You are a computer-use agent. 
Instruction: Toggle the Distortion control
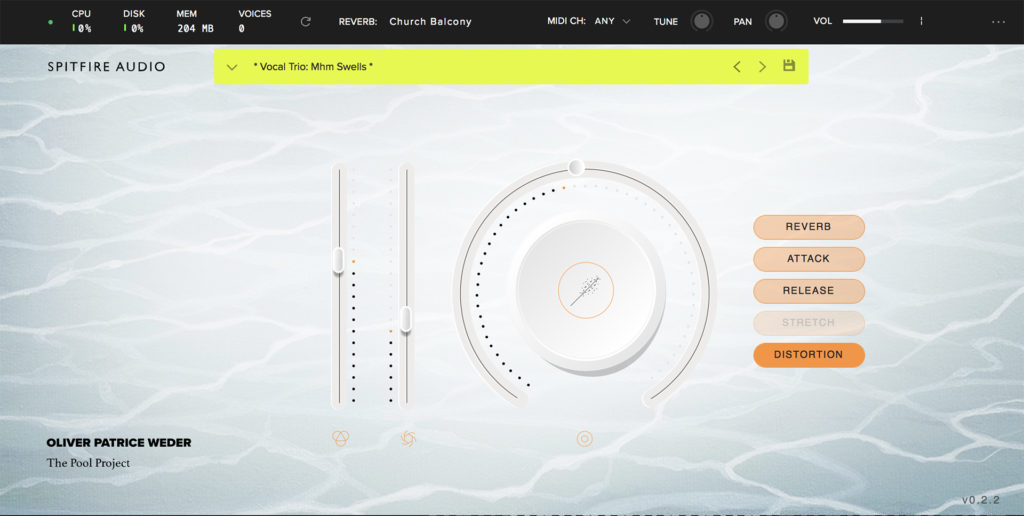(x=808, y=355)
